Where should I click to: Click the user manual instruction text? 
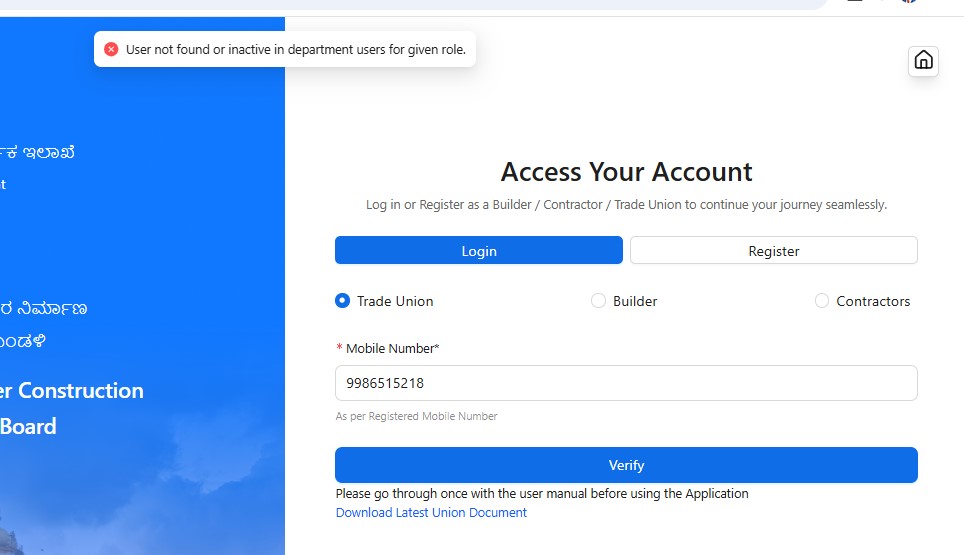[542, 494]
